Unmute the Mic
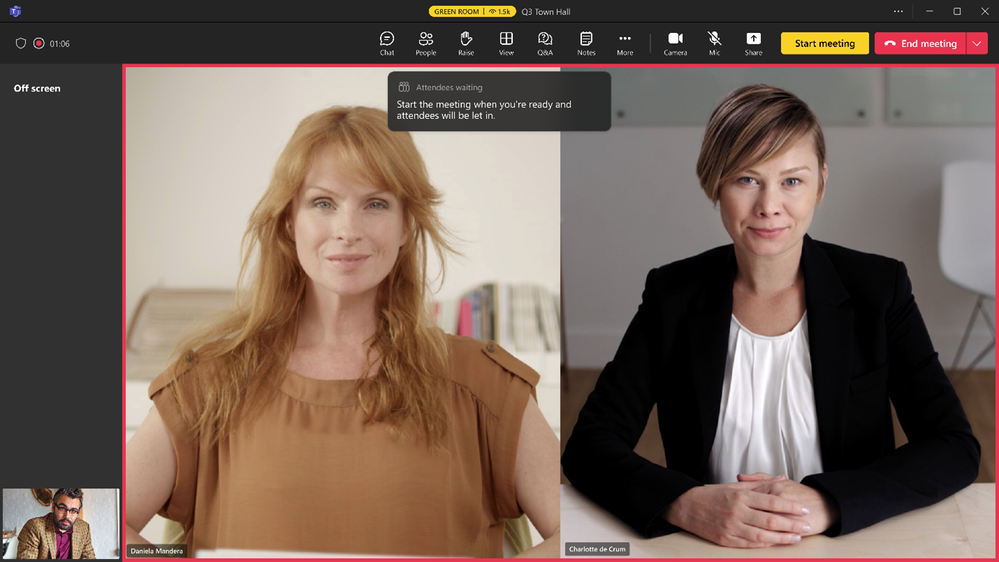This screenshot has width=999, height=562. pyautogui.click(x=714, y=43)
